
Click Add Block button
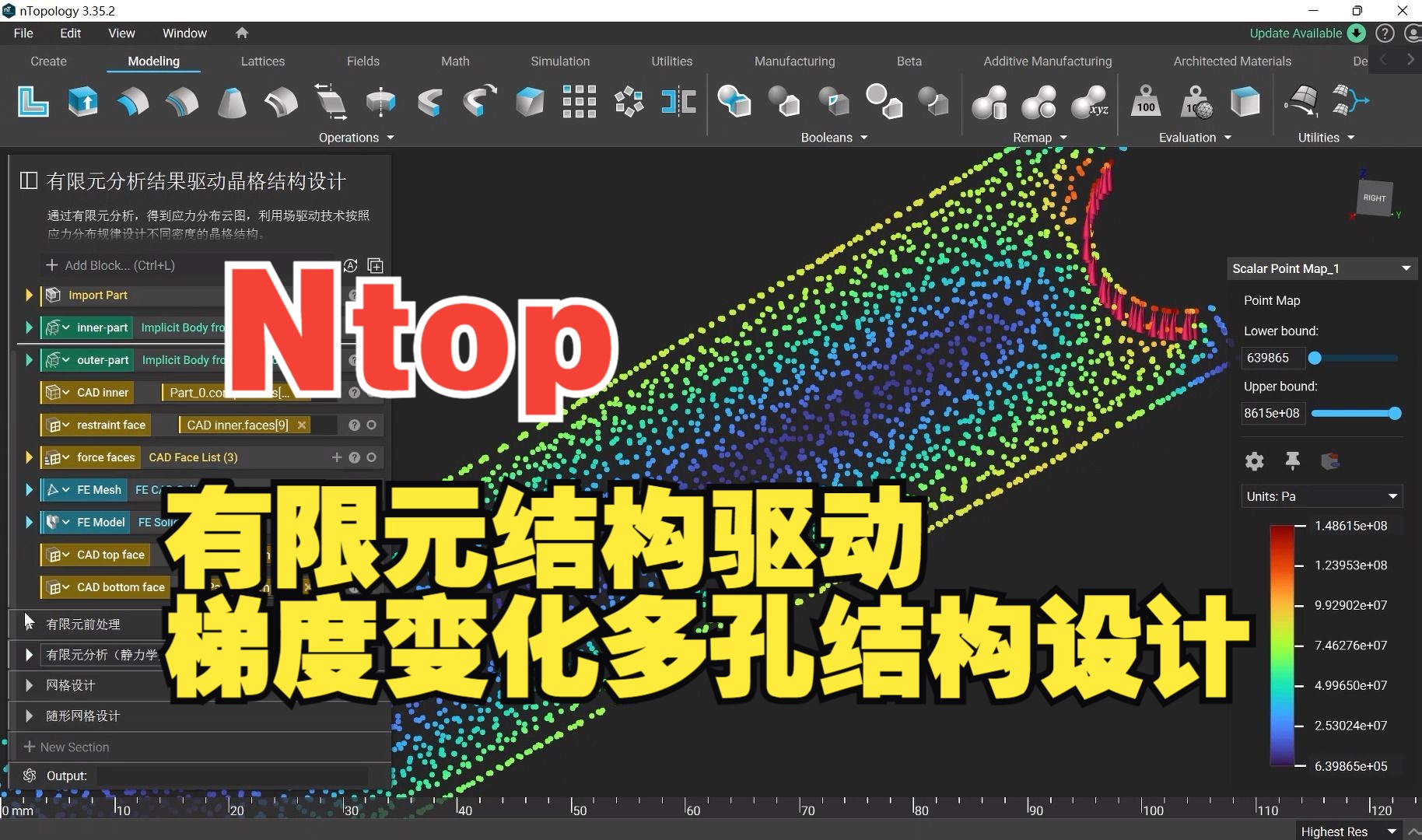coord(110,265)
